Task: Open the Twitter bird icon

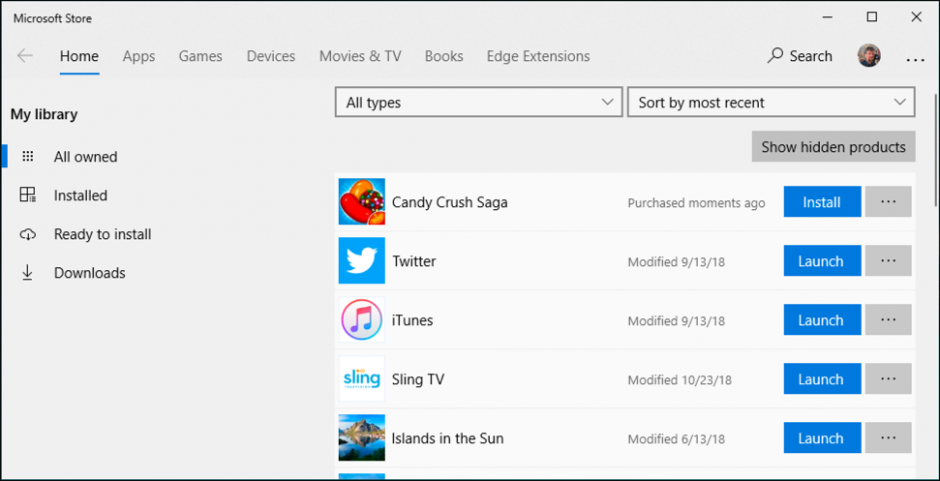Action: point(361,261)
